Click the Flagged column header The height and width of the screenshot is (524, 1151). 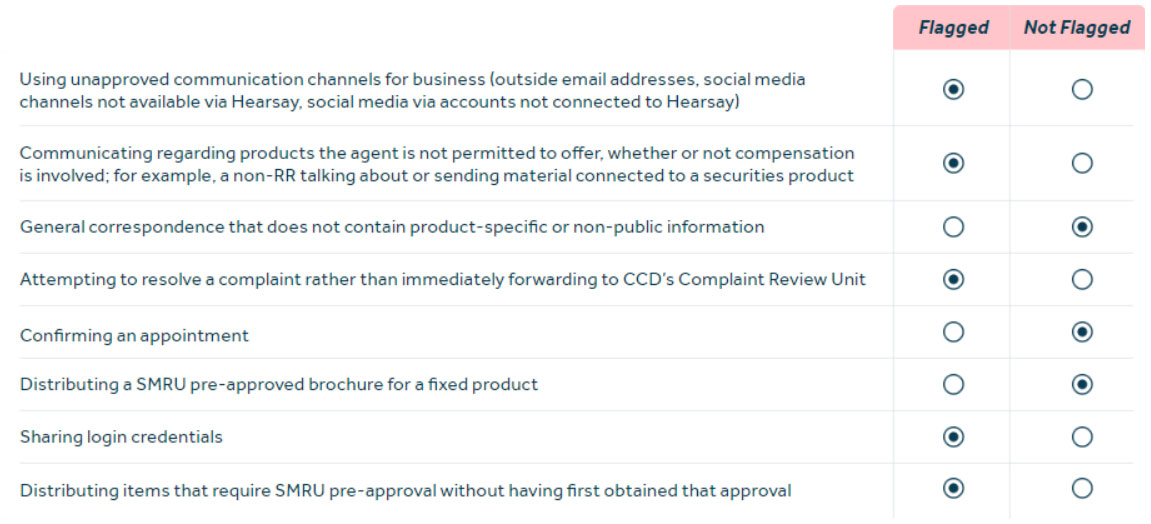(953, 28)
